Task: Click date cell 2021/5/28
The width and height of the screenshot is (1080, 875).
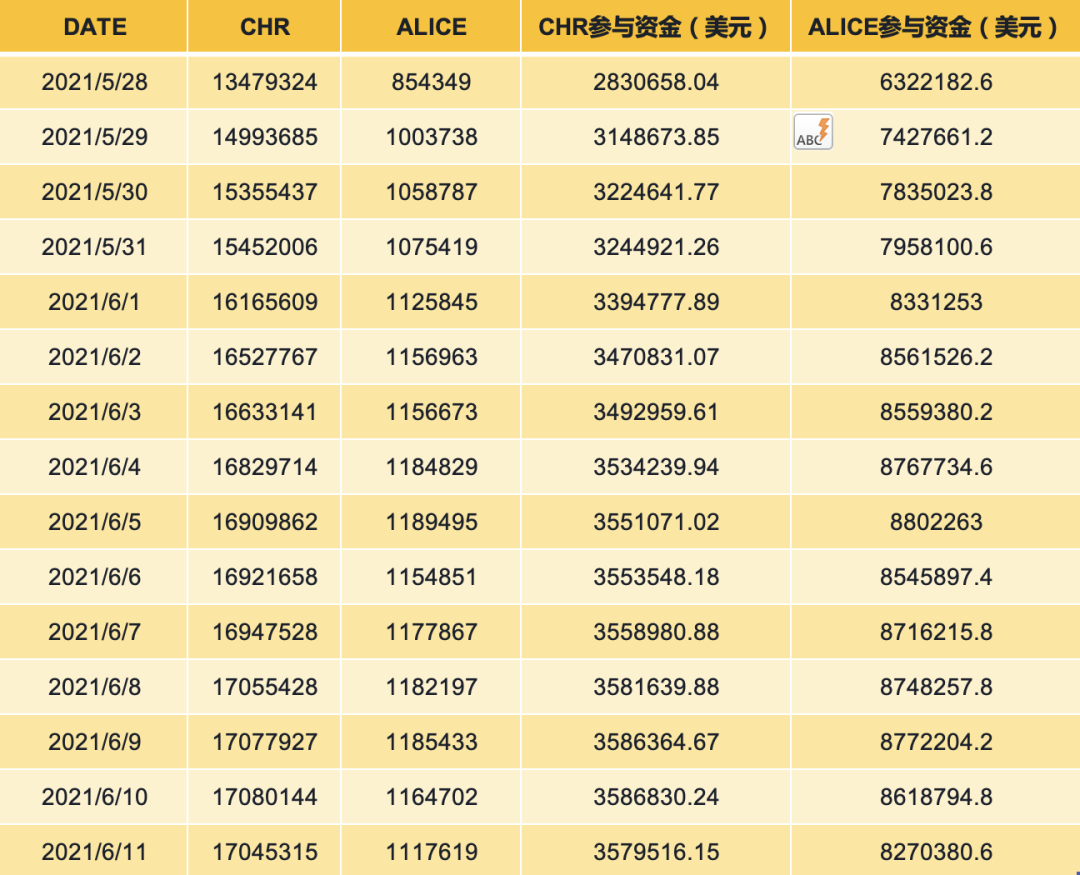Action: pos(94,82)
